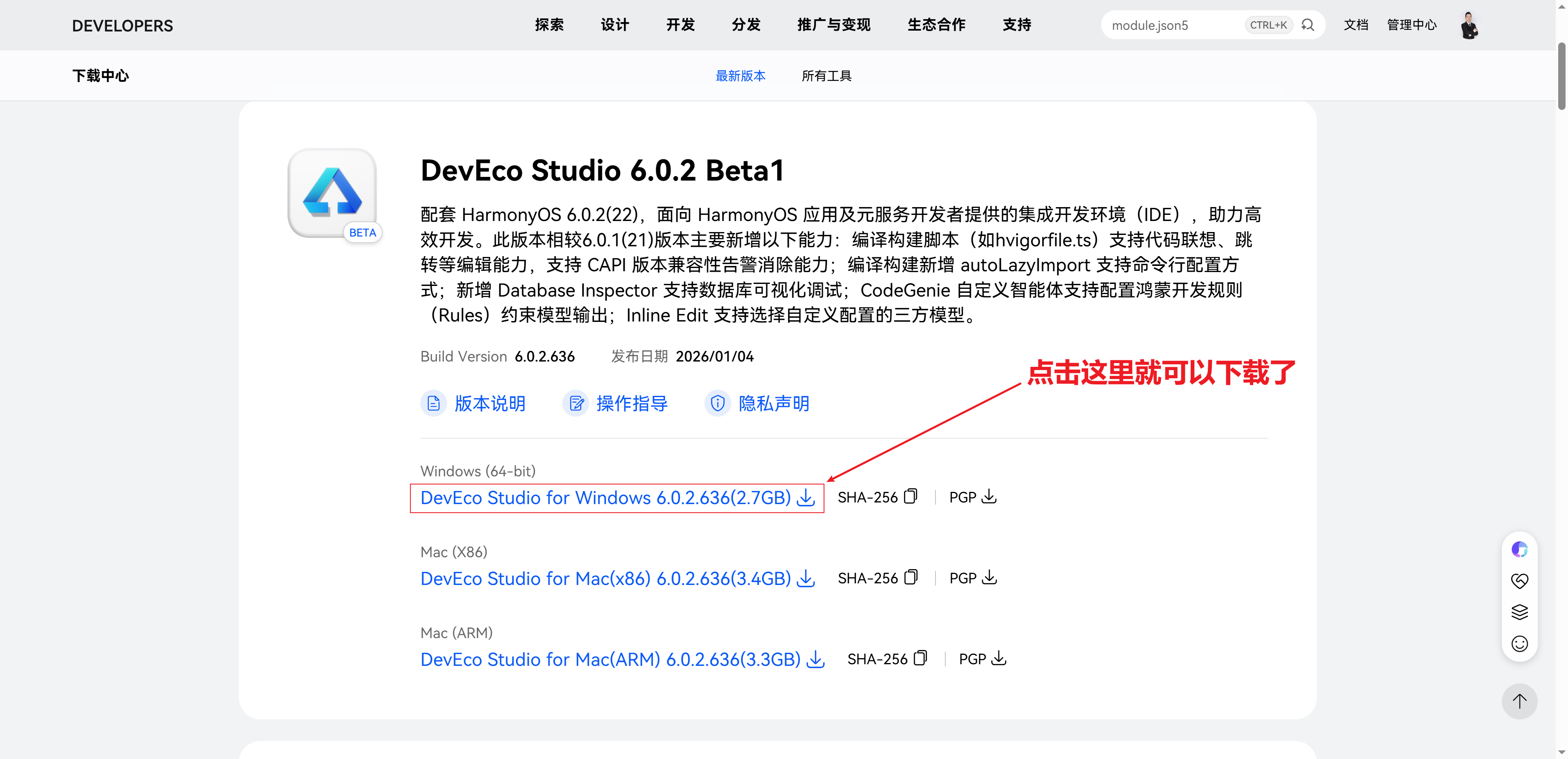Open the AI assistant floating icon
The width and height of the screenshot is (1568, 759).
click(x=1519, y=549)
